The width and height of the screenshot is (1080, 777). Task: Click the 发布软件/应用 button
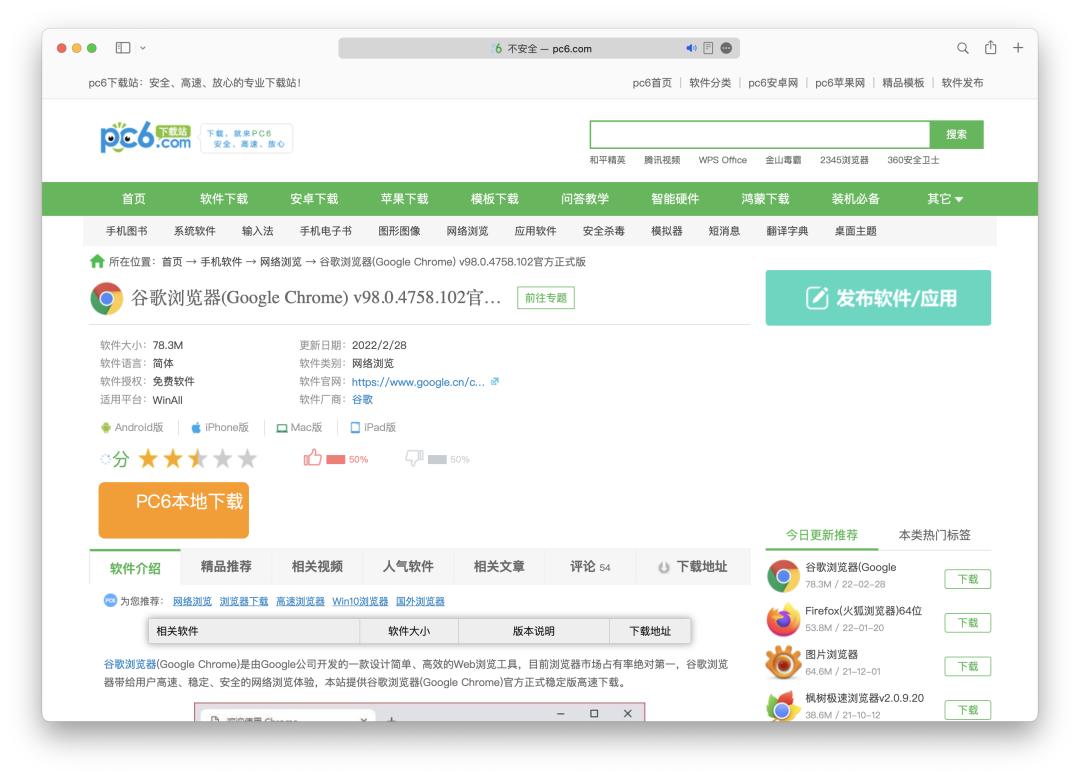coord(878,298)
